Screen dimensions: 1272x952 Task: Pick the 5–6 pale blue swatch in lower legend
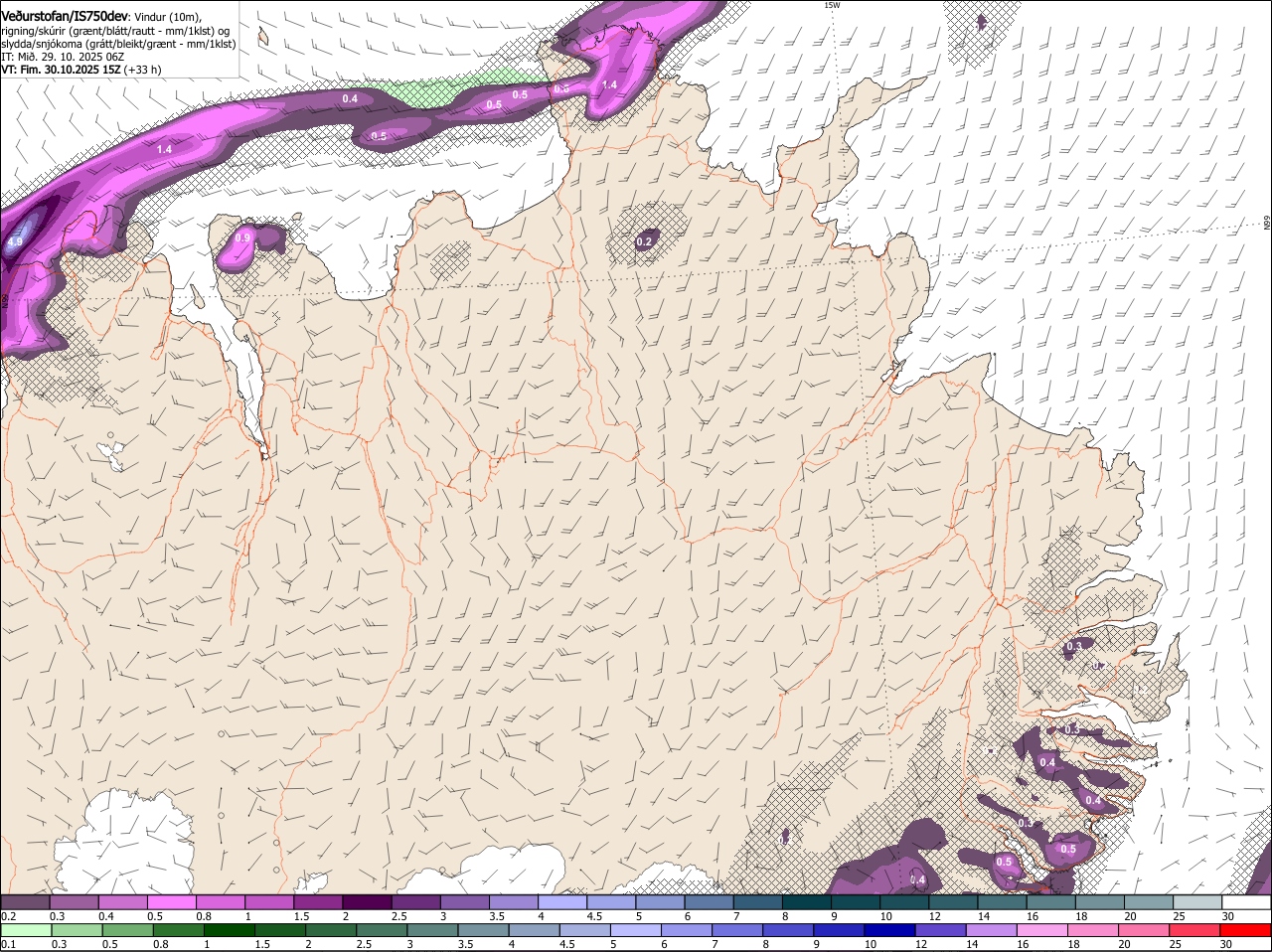coord(637,931)
